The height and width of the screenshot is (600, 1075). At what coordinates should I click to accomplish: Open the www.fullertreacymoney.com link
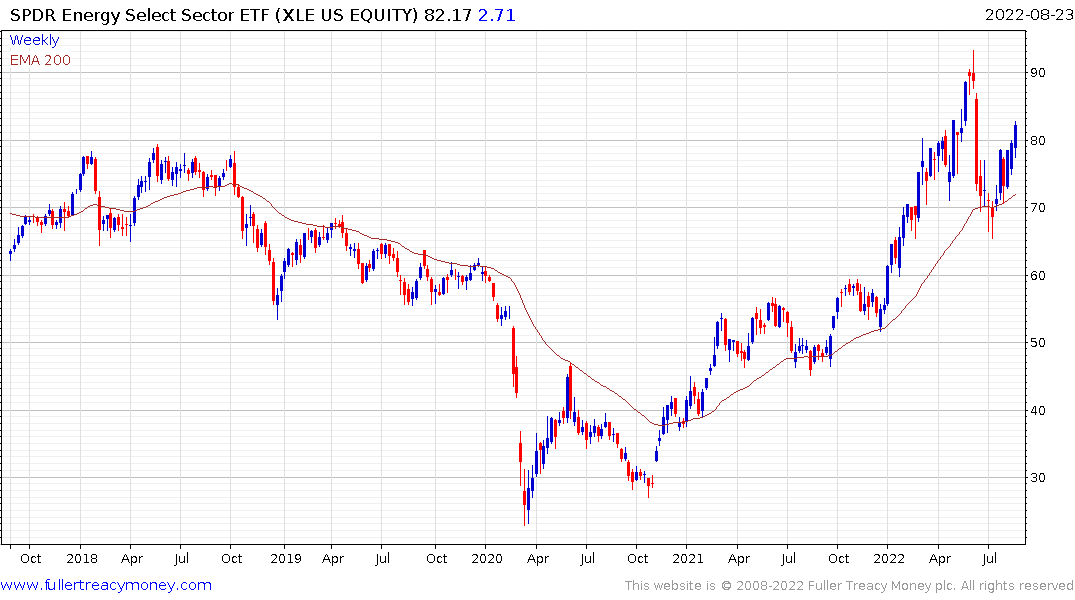(x=106, y=585)
